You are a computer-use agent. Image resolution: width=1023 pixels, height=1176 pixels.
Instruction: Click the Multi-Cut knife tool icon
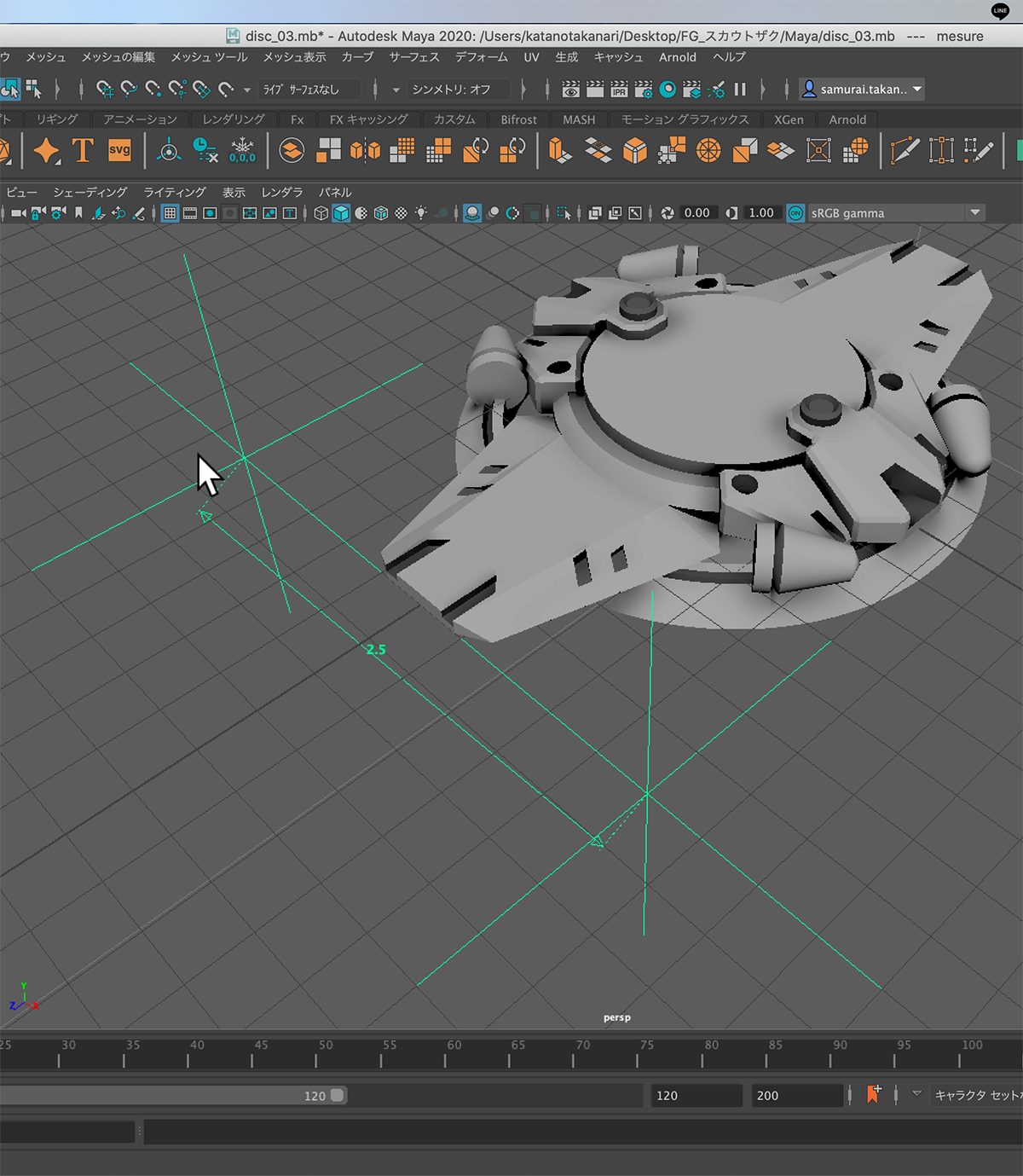(x=905, y=151)
